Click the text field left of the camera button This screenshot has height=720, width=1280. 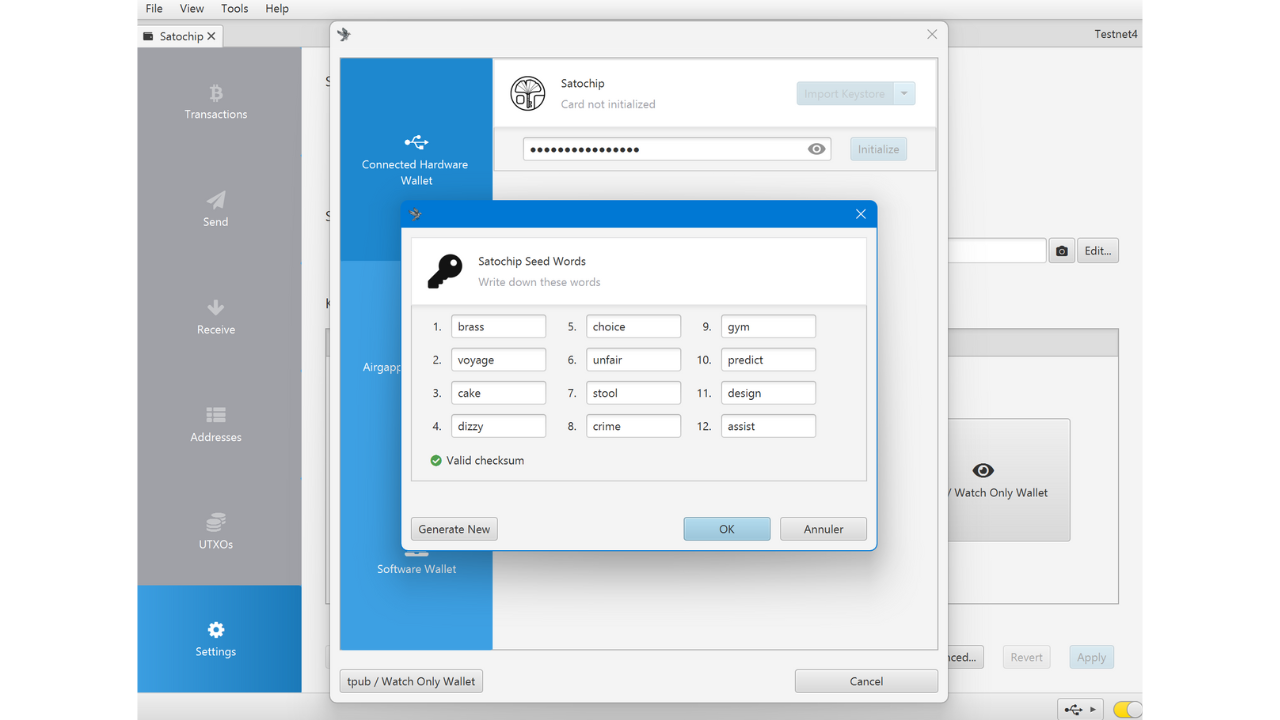(996, 251)
